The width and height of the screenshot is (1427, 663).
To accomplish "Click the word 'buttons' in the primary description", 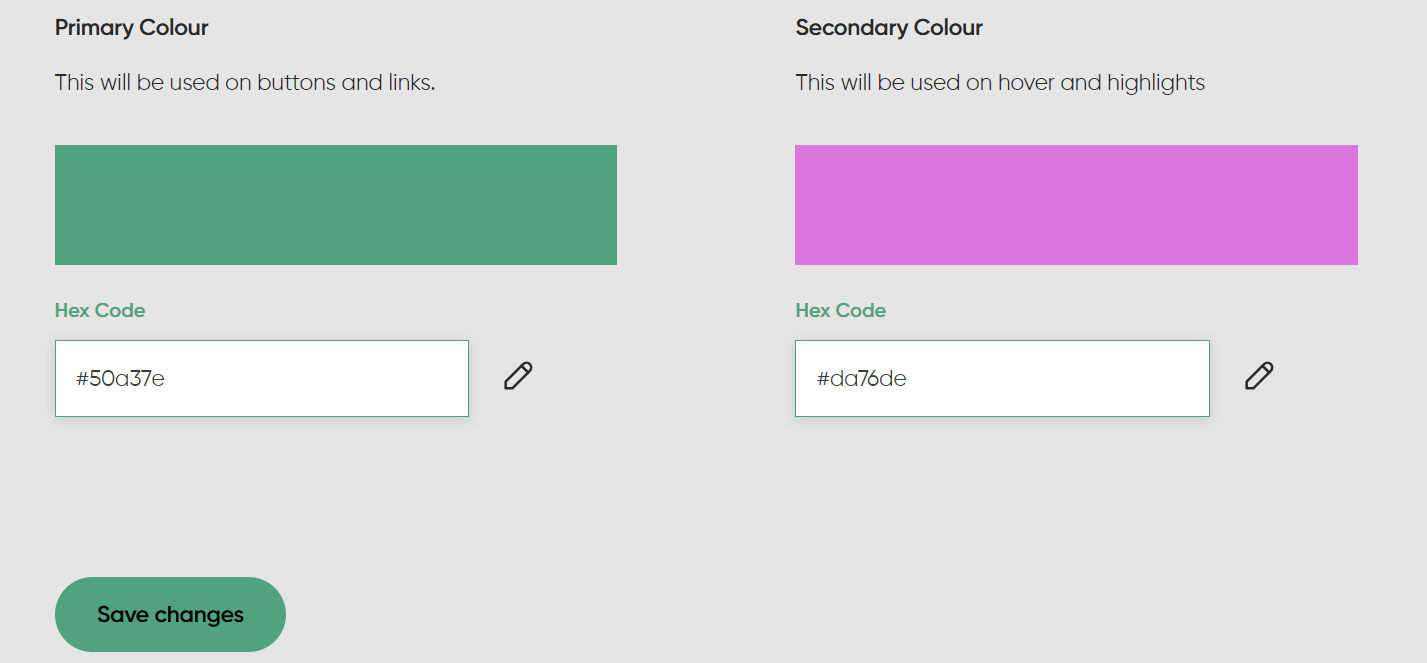I will [297, 83].
